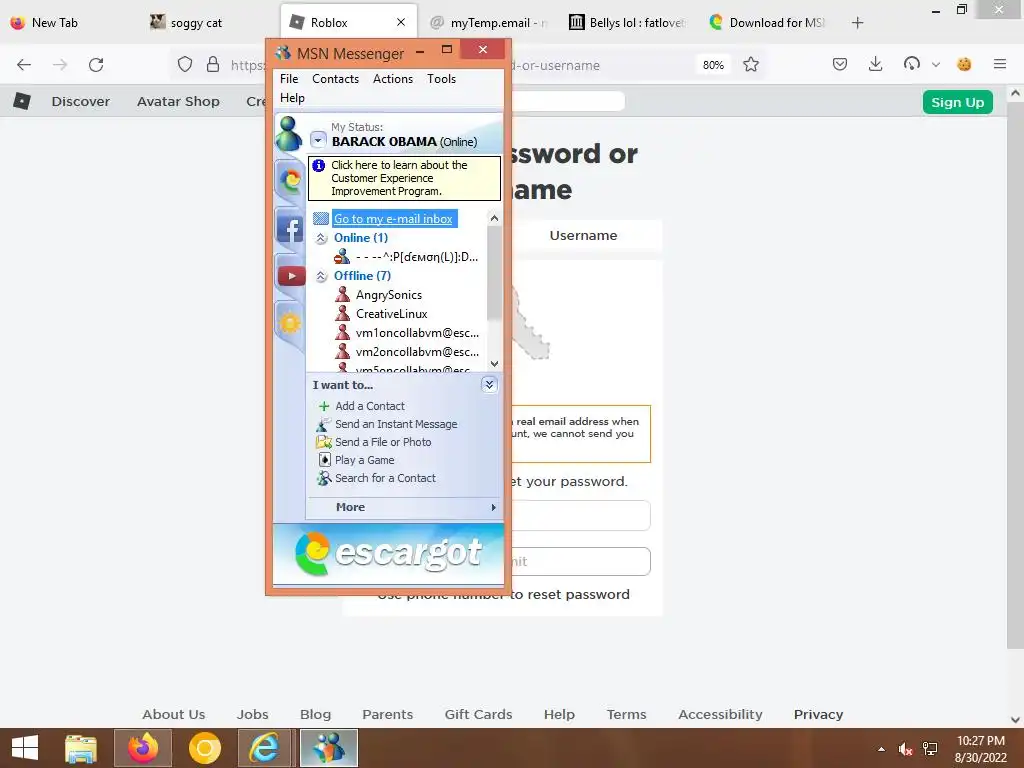Screen dimensions: 1024x768
Task: Open Internet Explorer from taskbar
Action: tap(264, 748)
